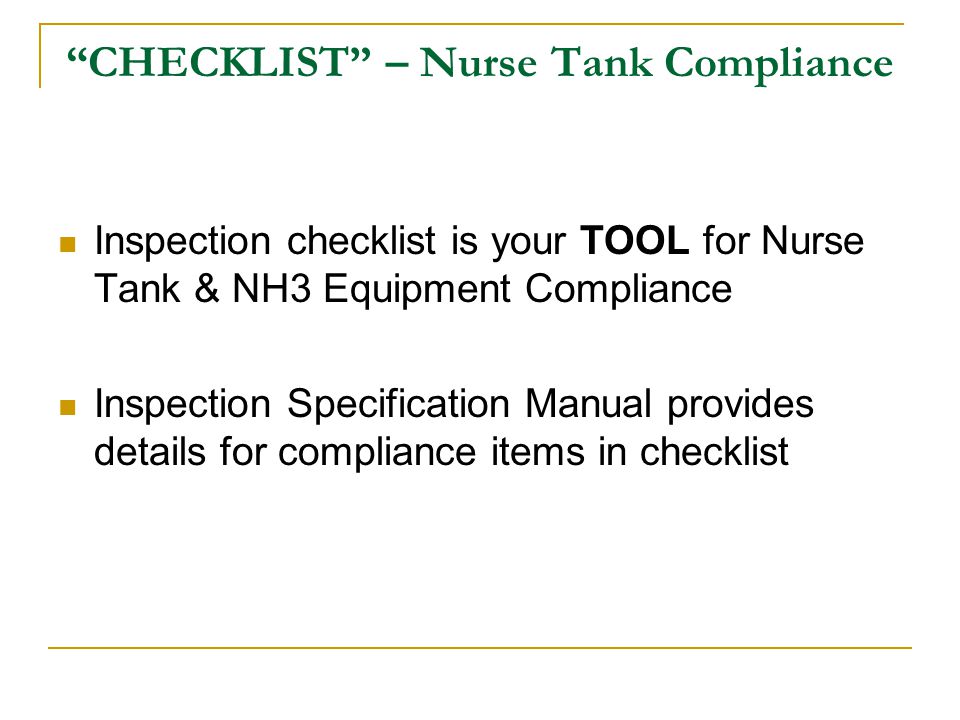This screenshot has width=960, height=720.
Task: Click the gold horizontal line above the title
Action: pos(472,24)
